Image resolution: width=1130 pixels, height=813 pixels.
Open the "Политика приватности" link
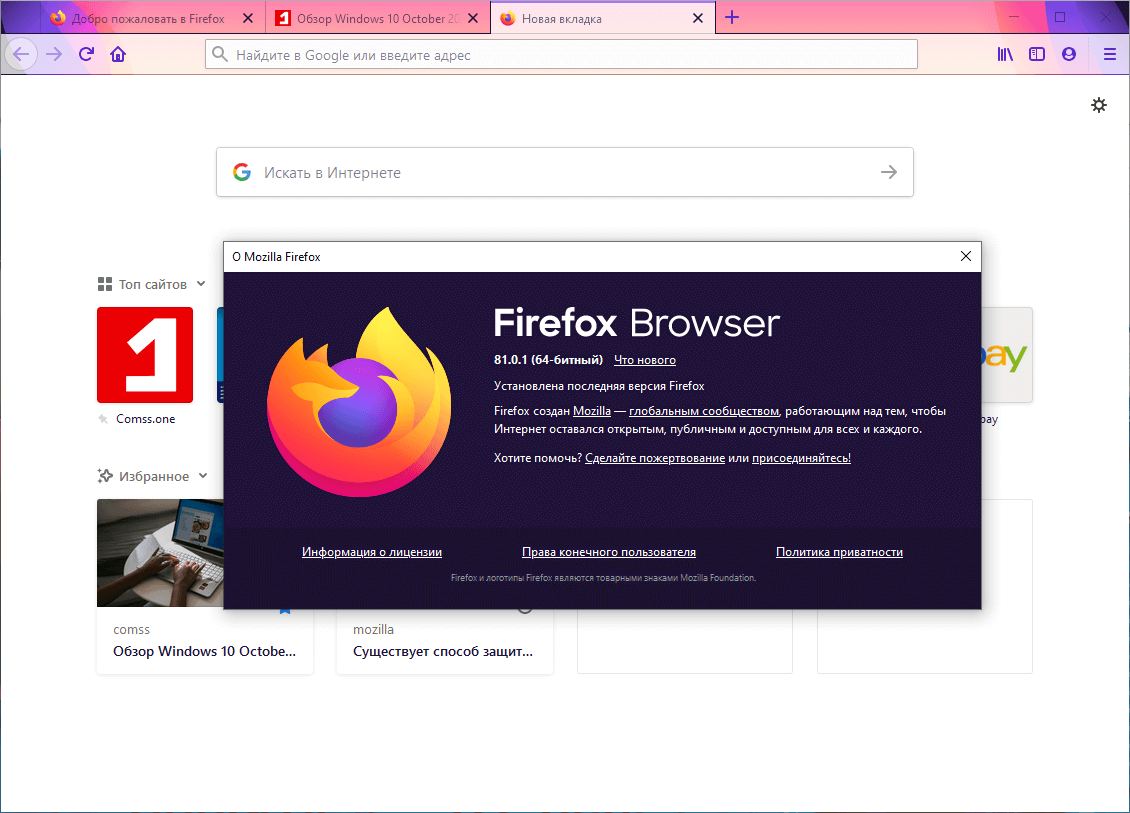click(x=839, y=551)
